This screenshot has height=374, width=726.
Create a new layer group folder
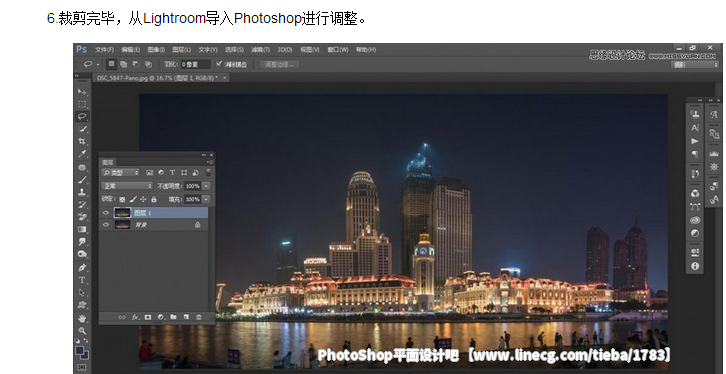(173, 317)
